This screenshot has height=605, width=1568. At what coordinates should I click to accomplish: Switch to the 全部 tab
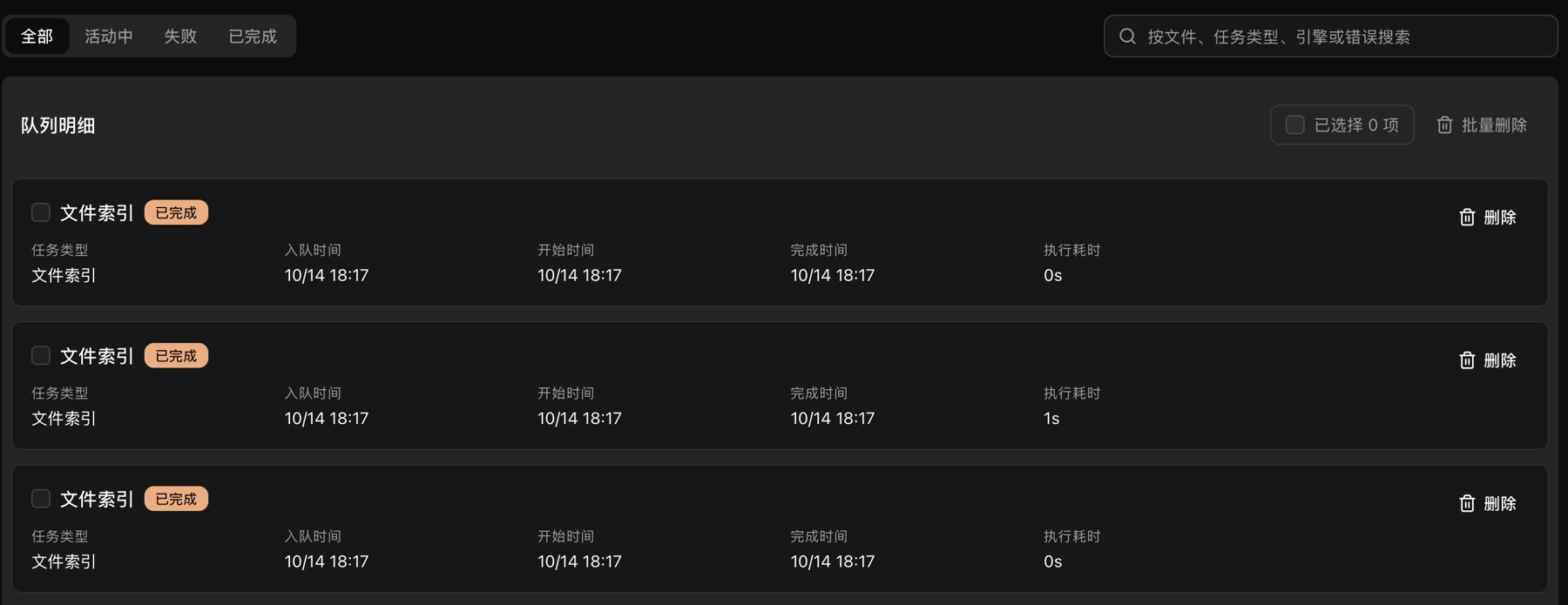pos(37,37)
